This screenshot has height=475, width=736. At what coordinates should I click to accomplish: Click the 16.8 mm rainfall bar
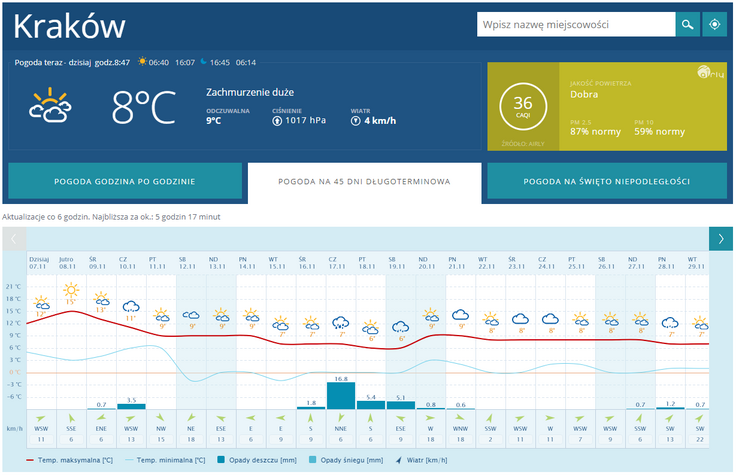[340, 395]
